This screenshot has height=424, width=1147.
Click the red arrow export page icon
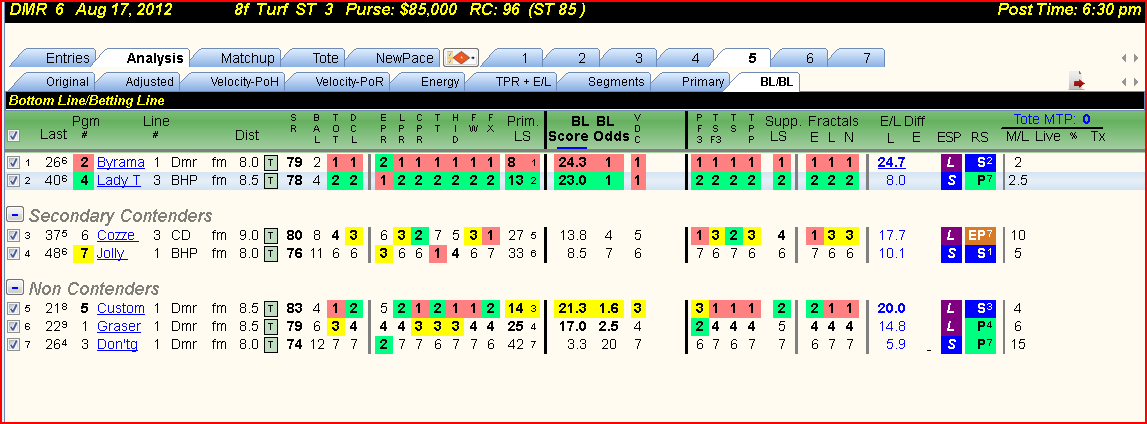pyautogui.click(x=1077, y=82)
